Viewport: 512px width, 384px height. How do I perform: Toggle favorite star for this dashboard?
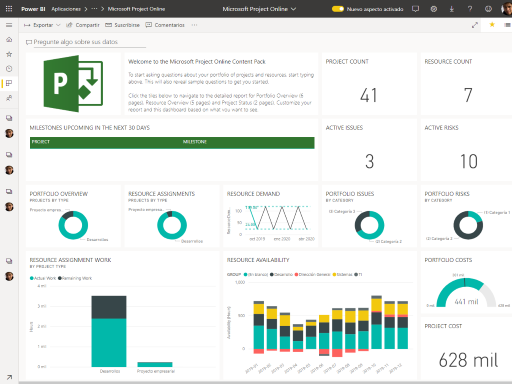492,24
